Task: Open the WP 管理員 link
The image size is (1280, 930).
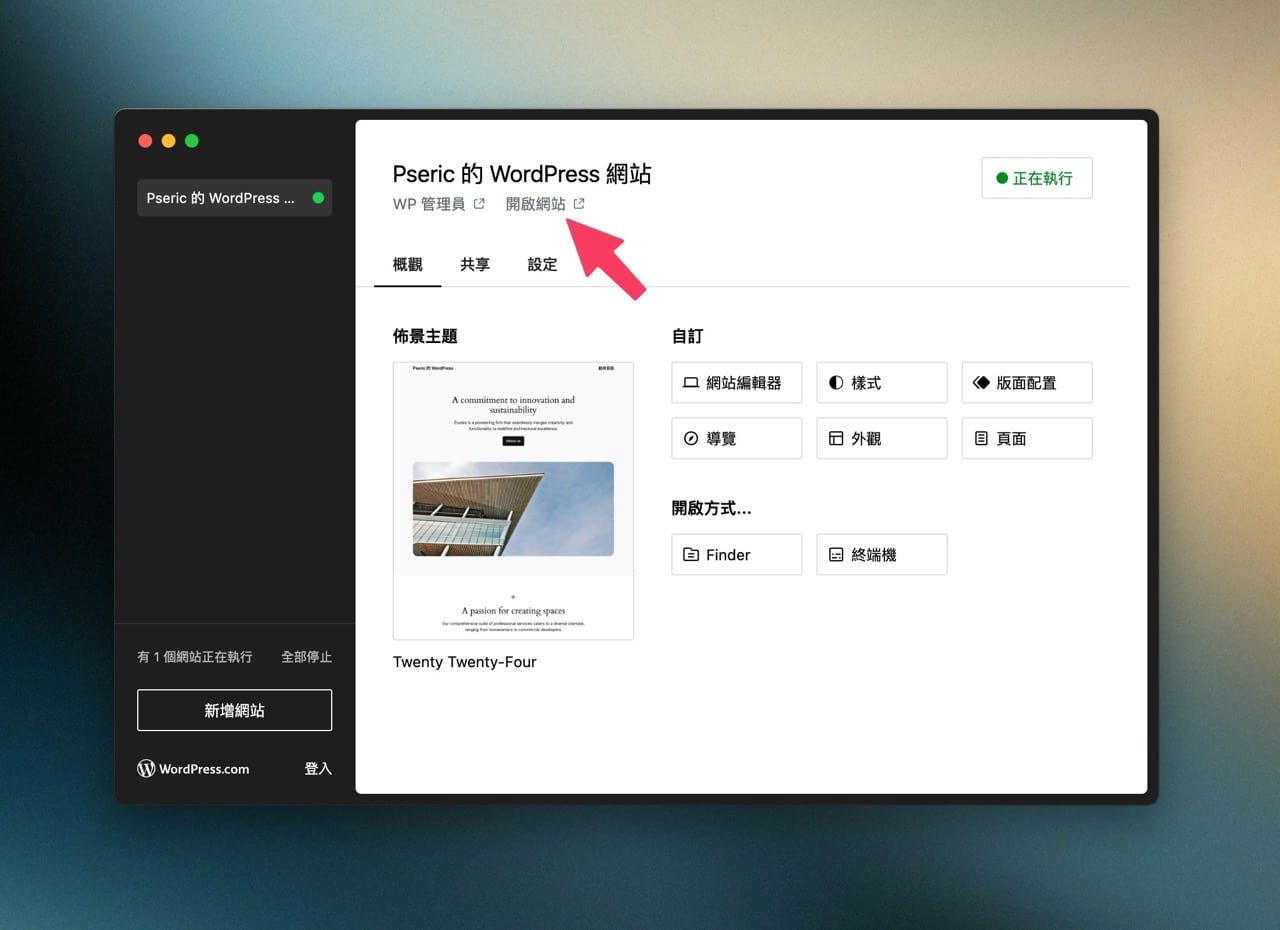Action: (x=439, y=204)
